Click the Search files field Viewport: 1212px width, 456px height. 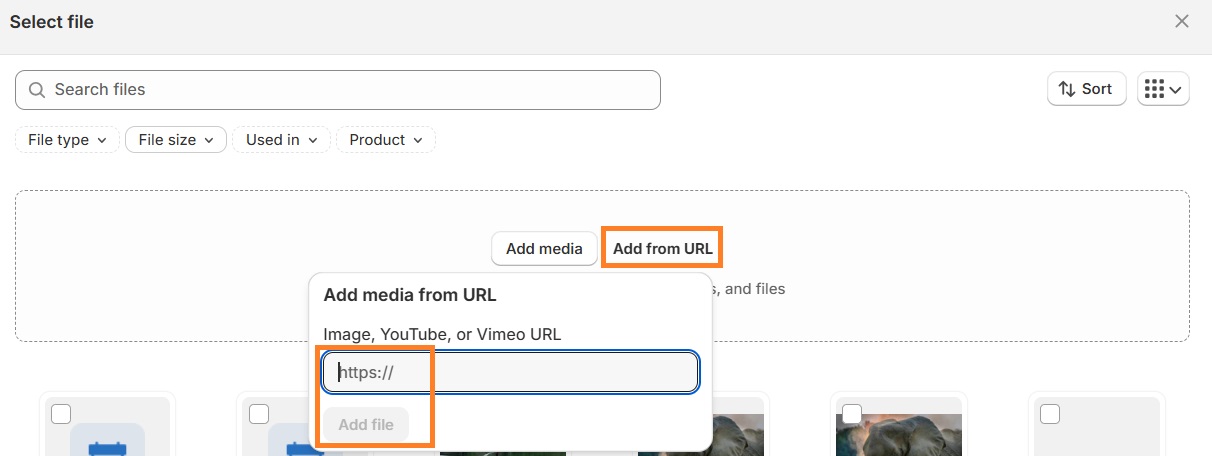(x=338, y=90)
